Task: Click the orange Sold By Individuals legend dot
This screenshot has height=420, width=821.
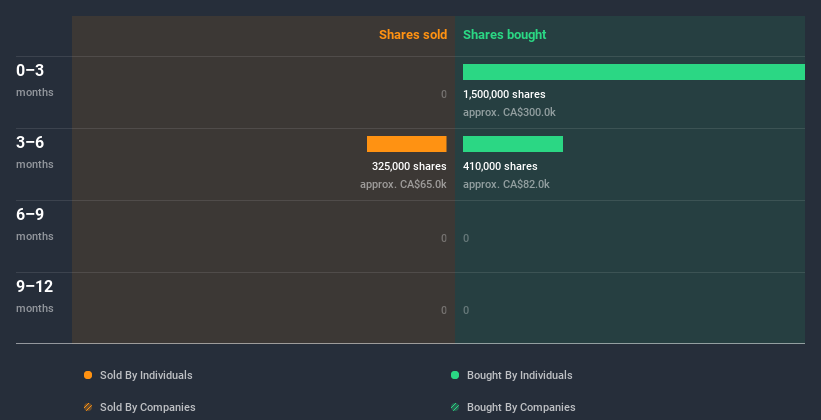Action: tap(88, 375)
